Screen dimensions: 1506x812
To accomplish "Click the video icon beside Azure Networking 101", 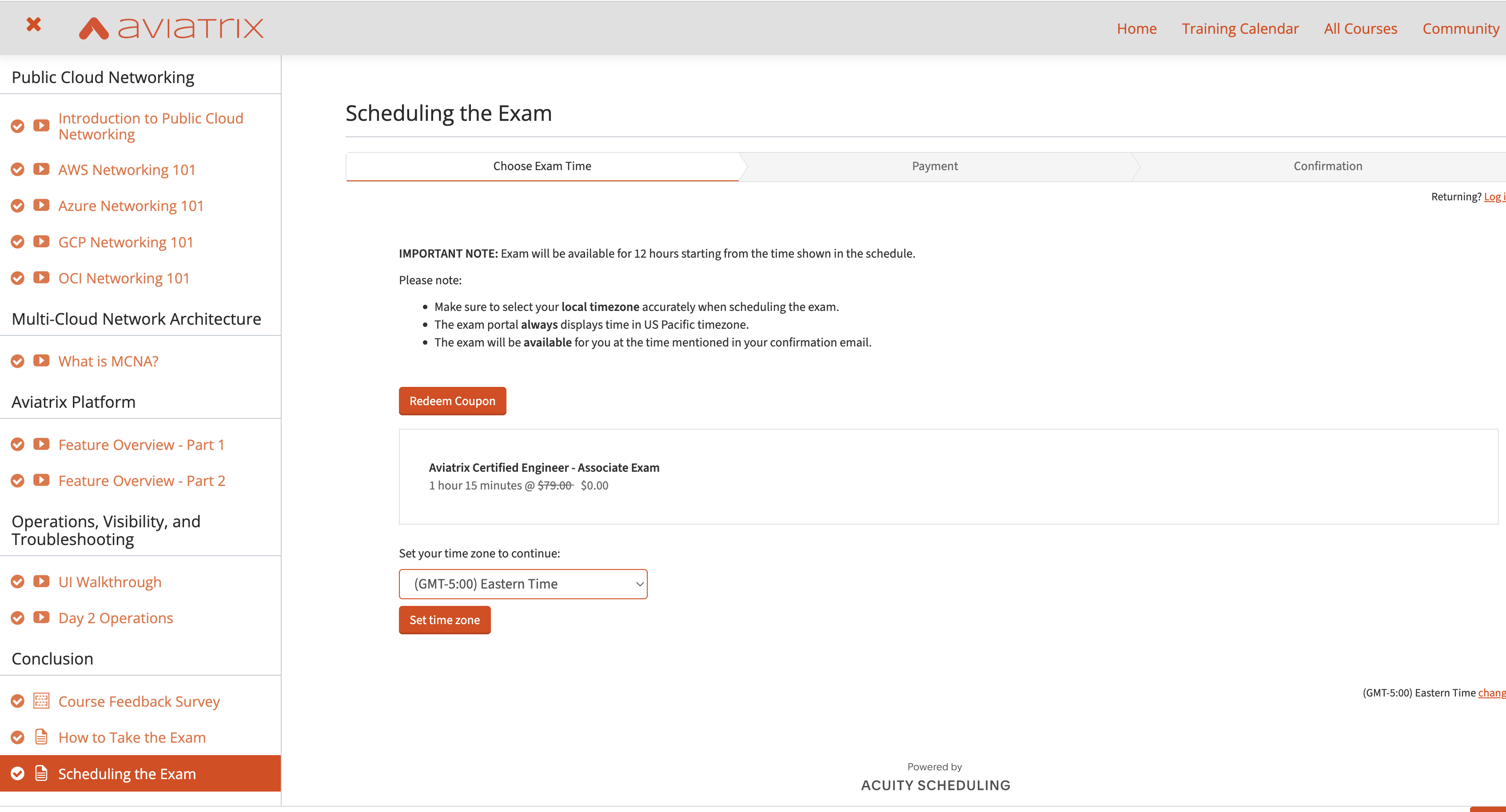I will [x=41, y=205].
